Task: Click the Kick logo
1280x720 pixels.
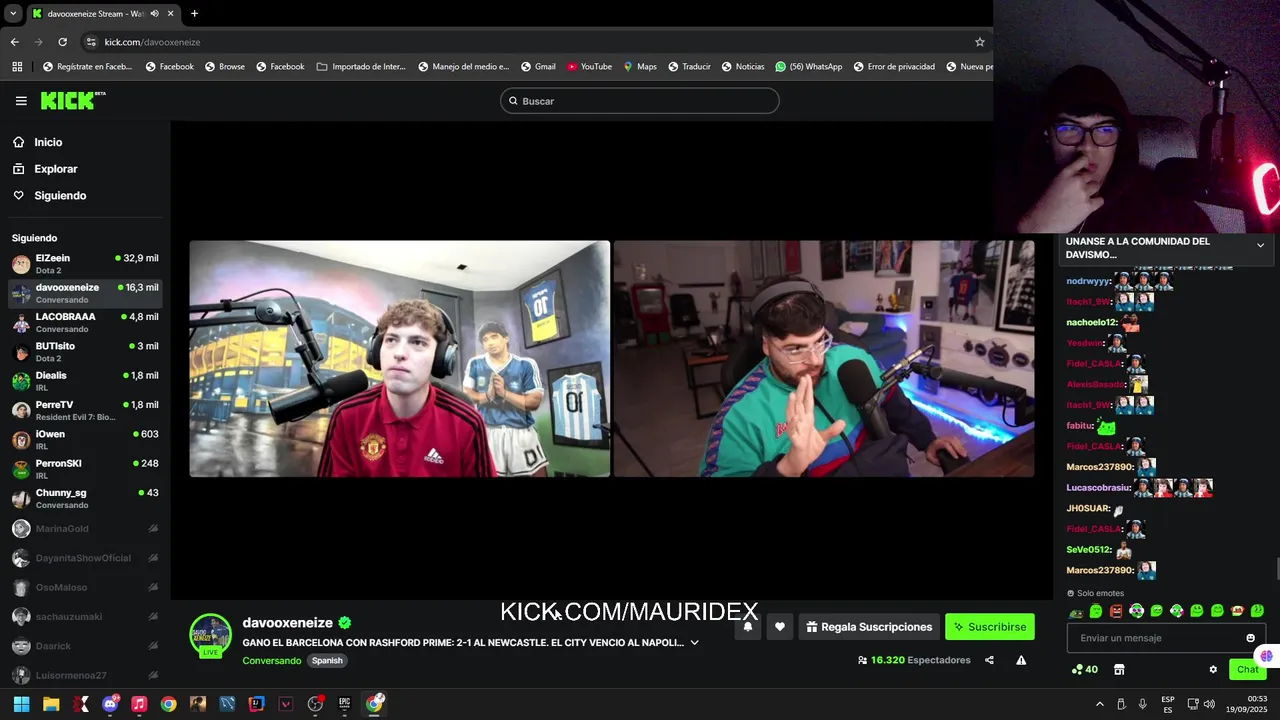Action: pyautogui.click(x=72, y=100)
